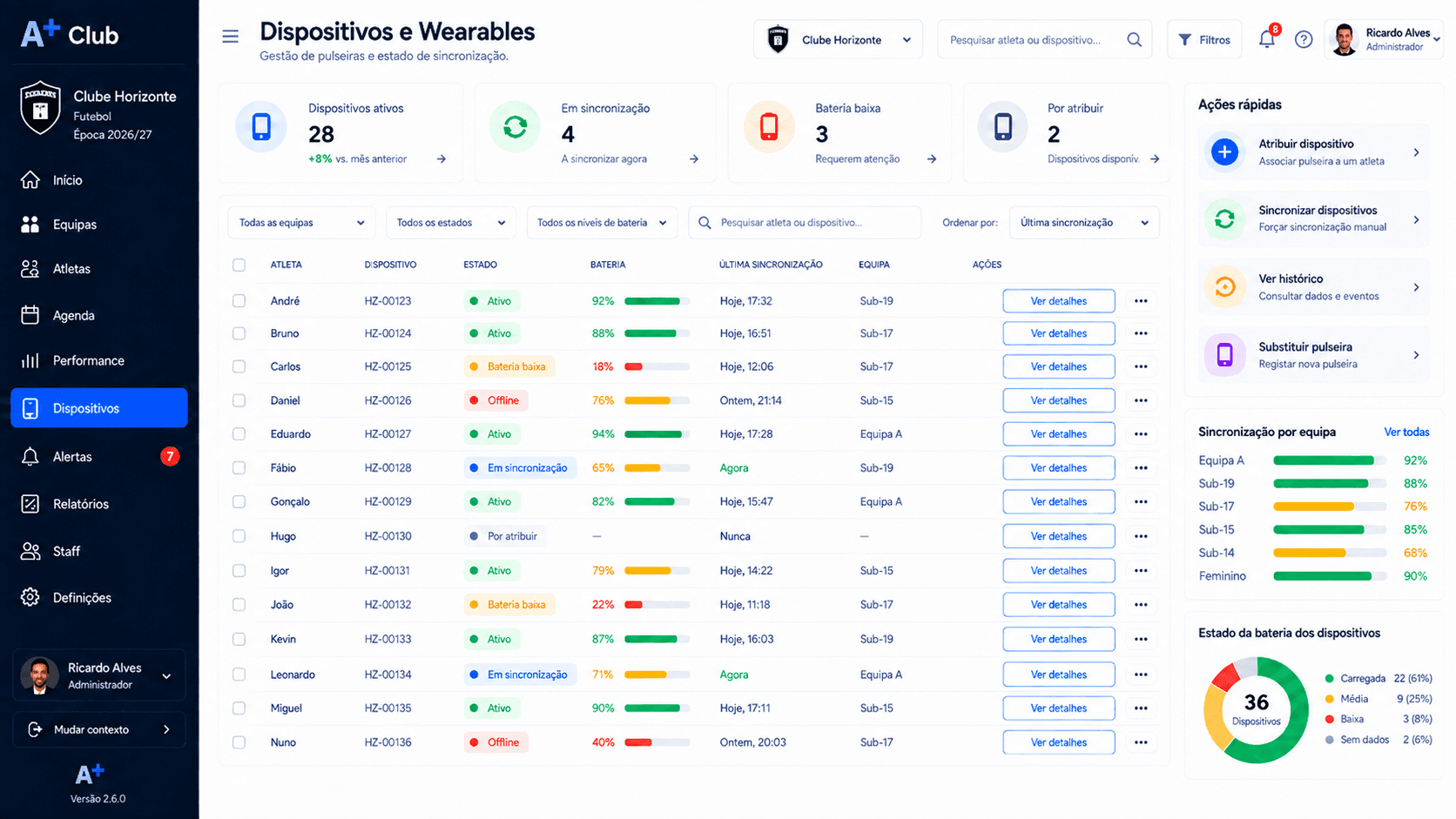The width and height of the screenshot is (1456, 819).
Task: Click the arrow on Por atribuir card
Action: [1155, 159]
